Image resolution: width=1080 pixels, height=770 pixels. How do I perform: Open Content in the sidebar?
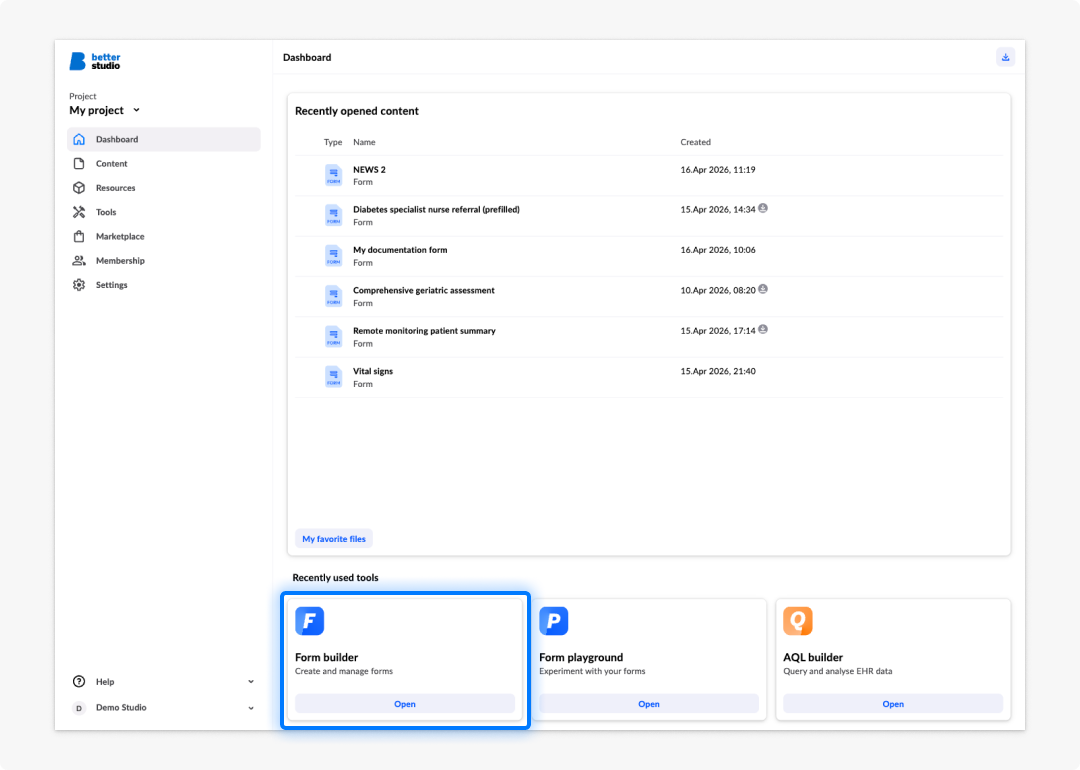164,163
